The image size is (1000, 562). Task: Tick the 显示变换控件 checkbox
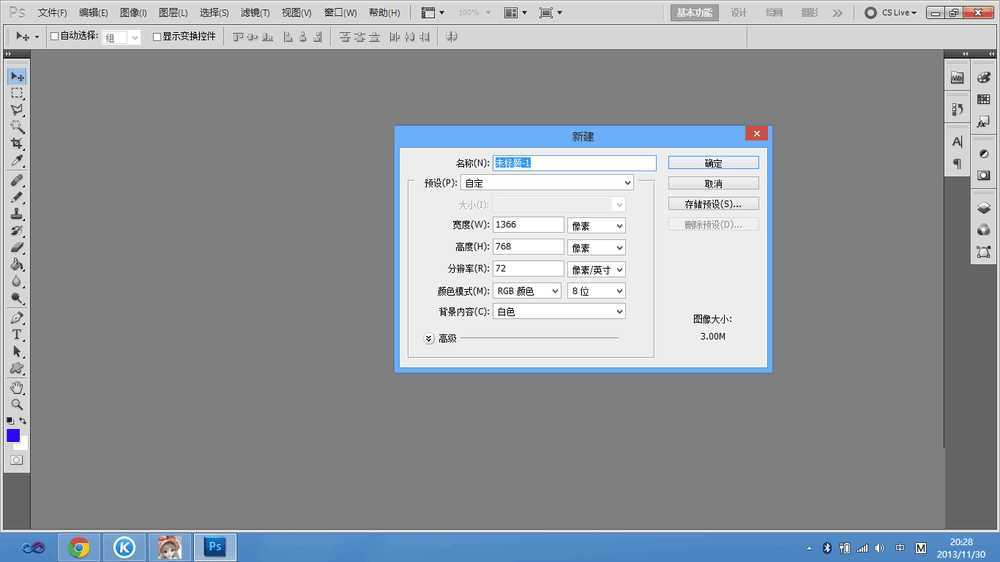pos(156,37)
